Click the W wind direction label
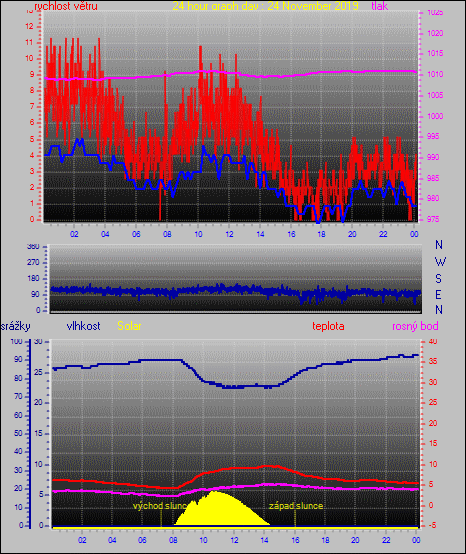This screenshot has height=554, width=466. [440, 262]
